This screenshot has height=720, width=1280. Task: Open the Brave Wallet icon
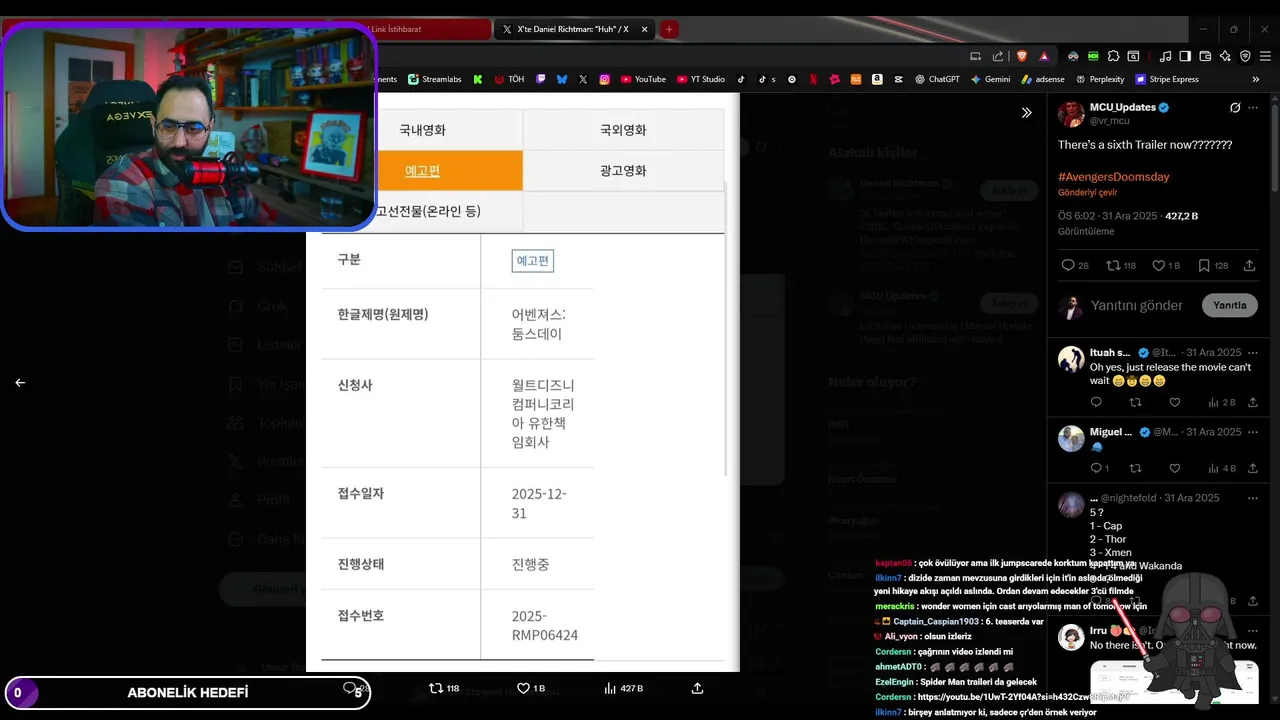pos(1205,56)
